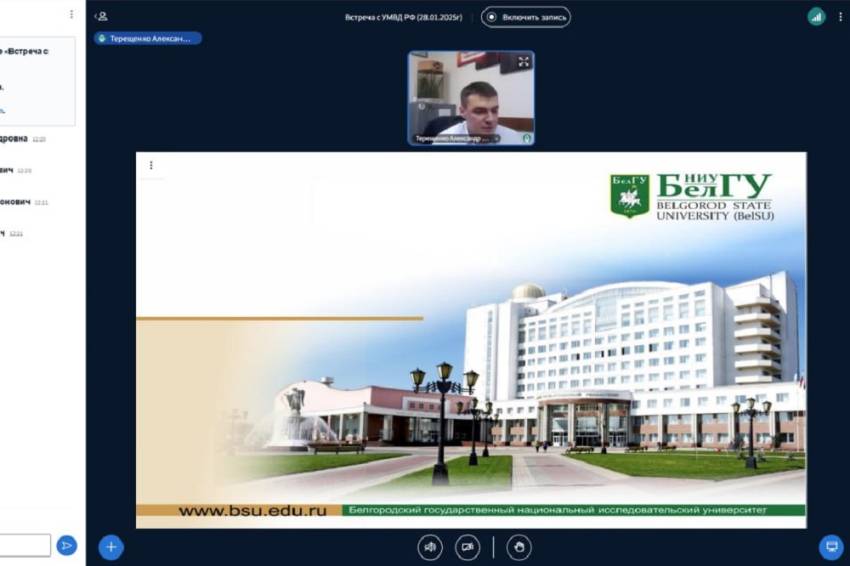The height and width of the screenshot is (566, 850).
Task: Select the talking indicator "Терещенко Александр"
Action: pyautogui.click(x=148, y=38)
